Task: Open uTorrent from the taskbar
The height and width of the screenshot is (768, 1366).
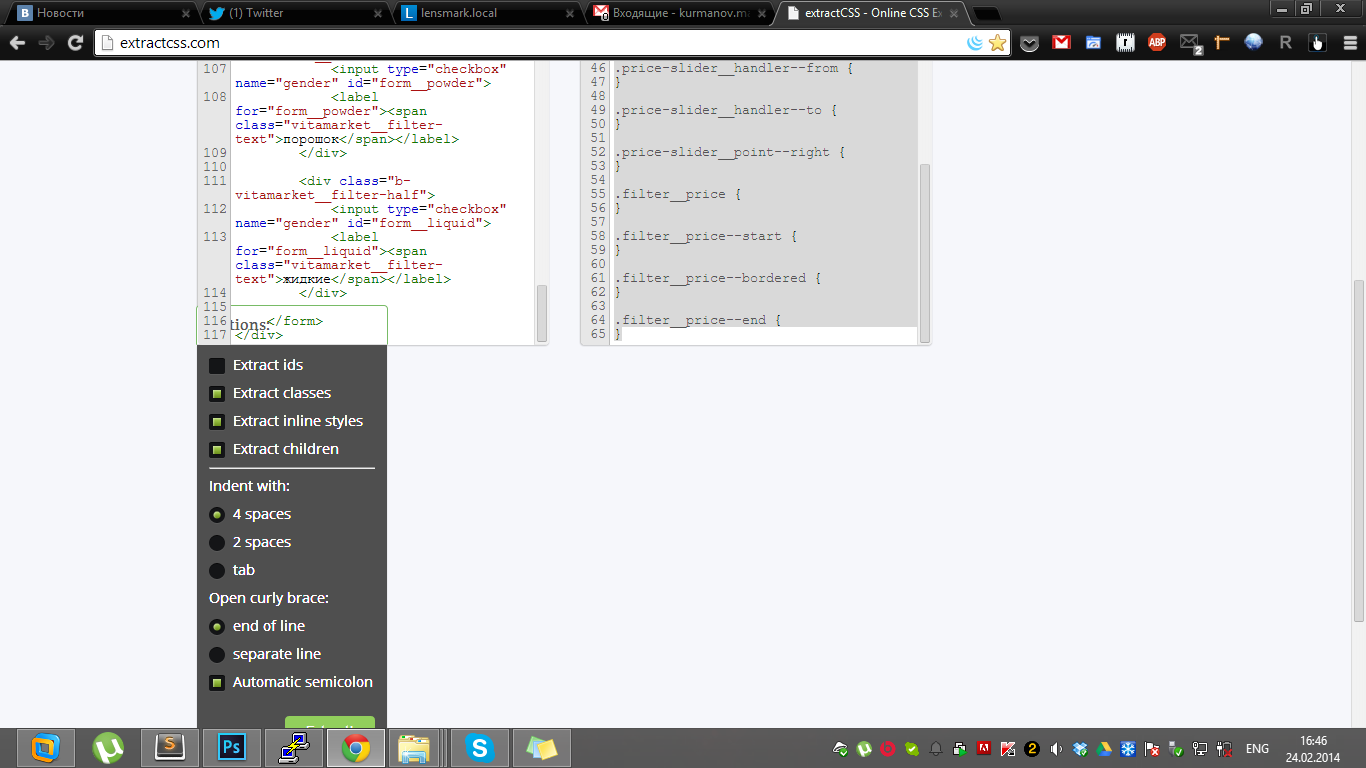Action: 107,748
